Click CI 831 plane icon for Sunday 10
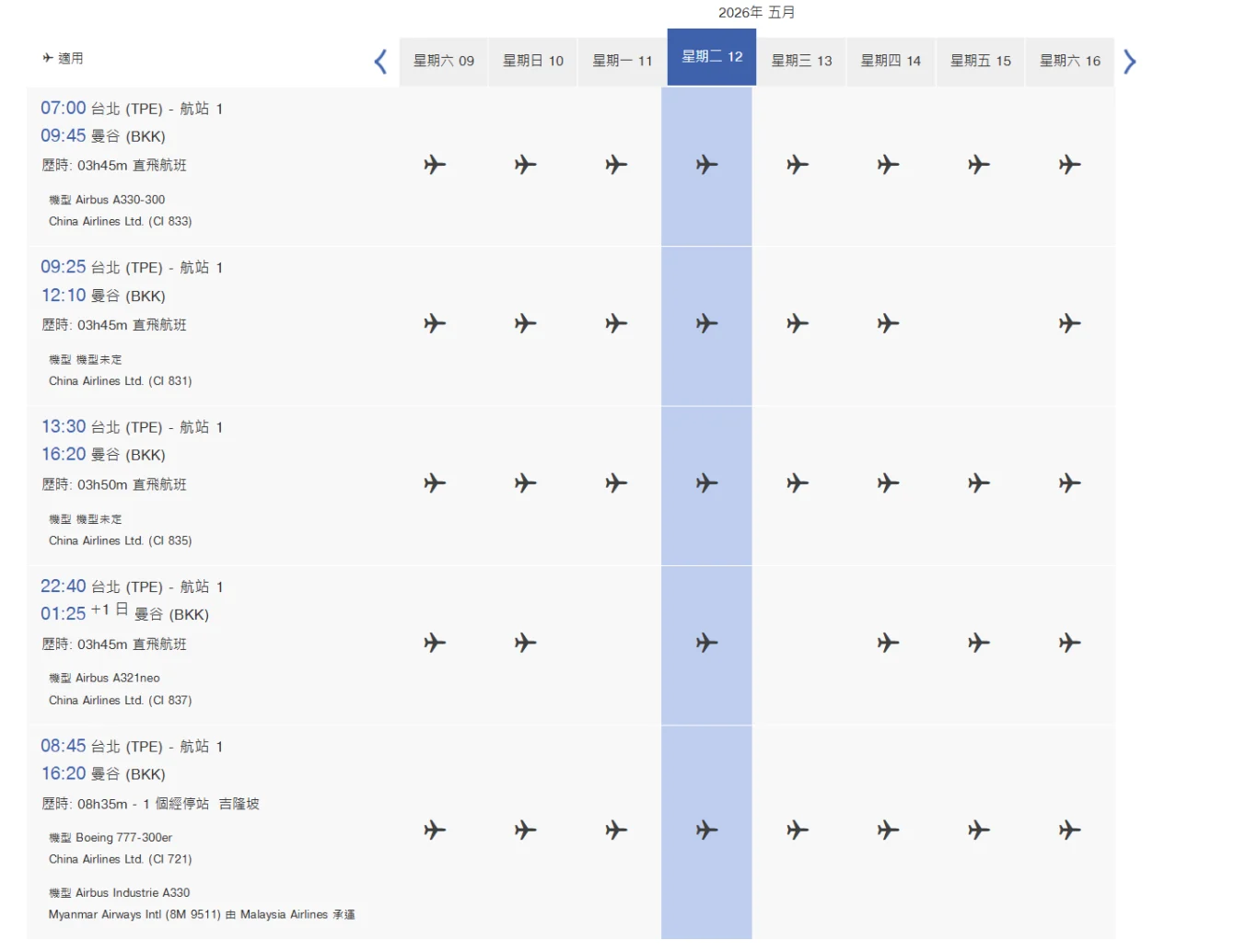The height and width of the screenshot is (952, 1258). [x=525, y=324]
